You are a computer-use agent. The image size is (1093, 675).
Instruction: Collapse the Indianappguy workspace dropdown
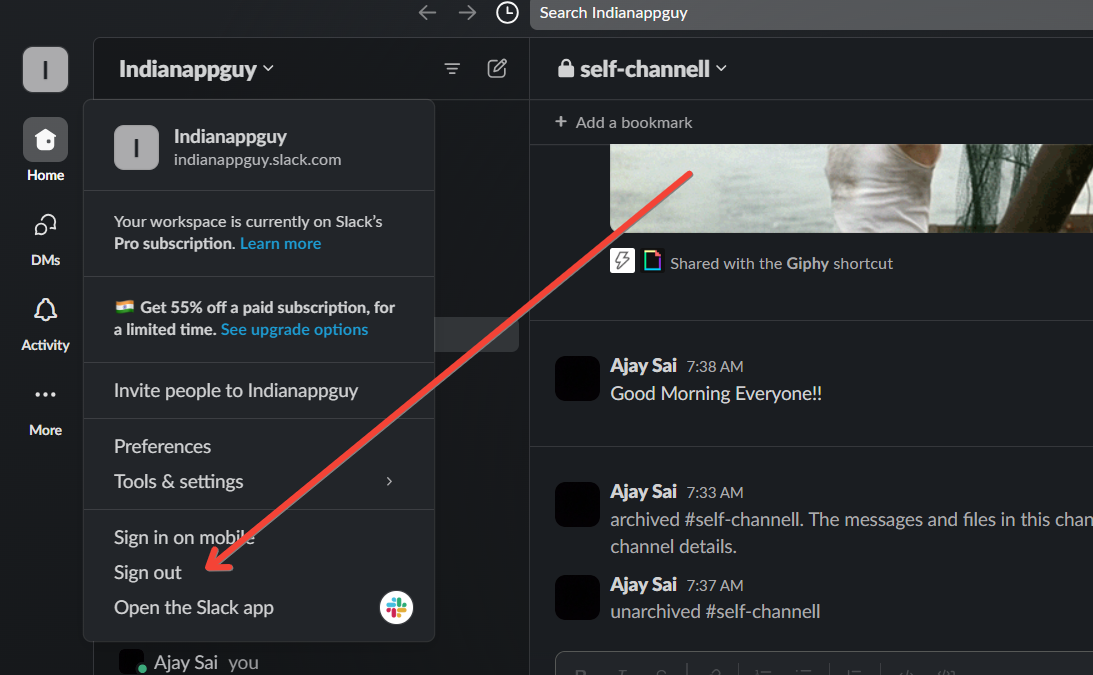point(196,69)
